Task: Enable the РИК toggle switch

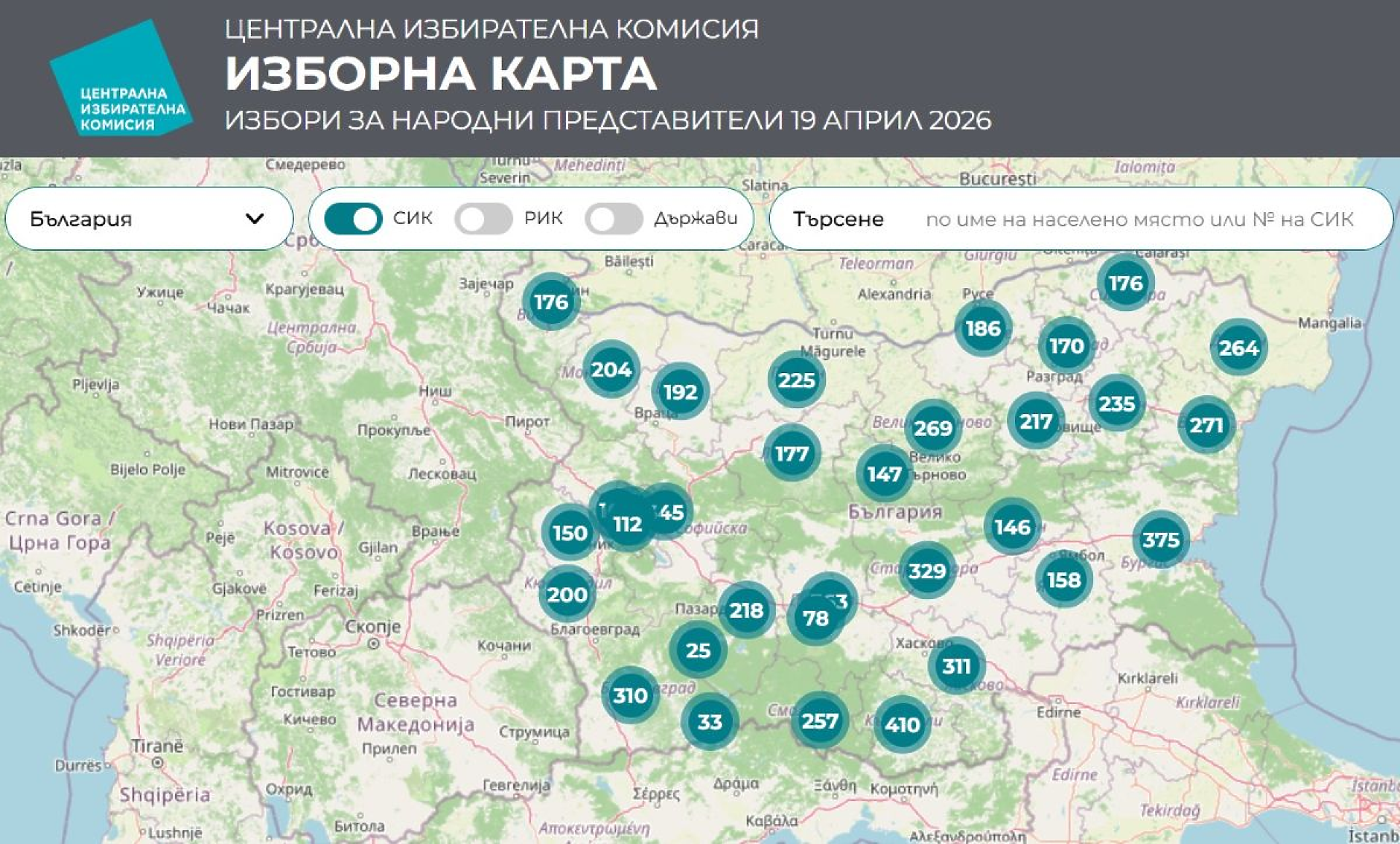Action: (x=485, y=219)
